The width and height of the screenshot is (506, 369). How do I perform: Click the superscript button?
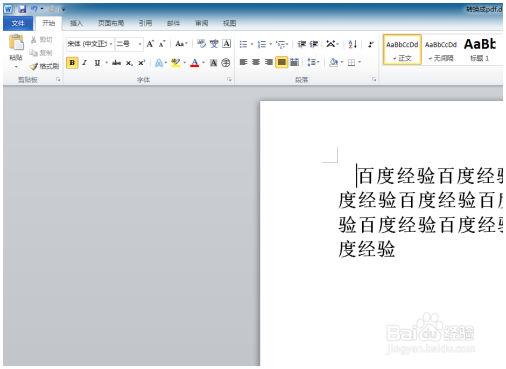(x=142, y=63)
